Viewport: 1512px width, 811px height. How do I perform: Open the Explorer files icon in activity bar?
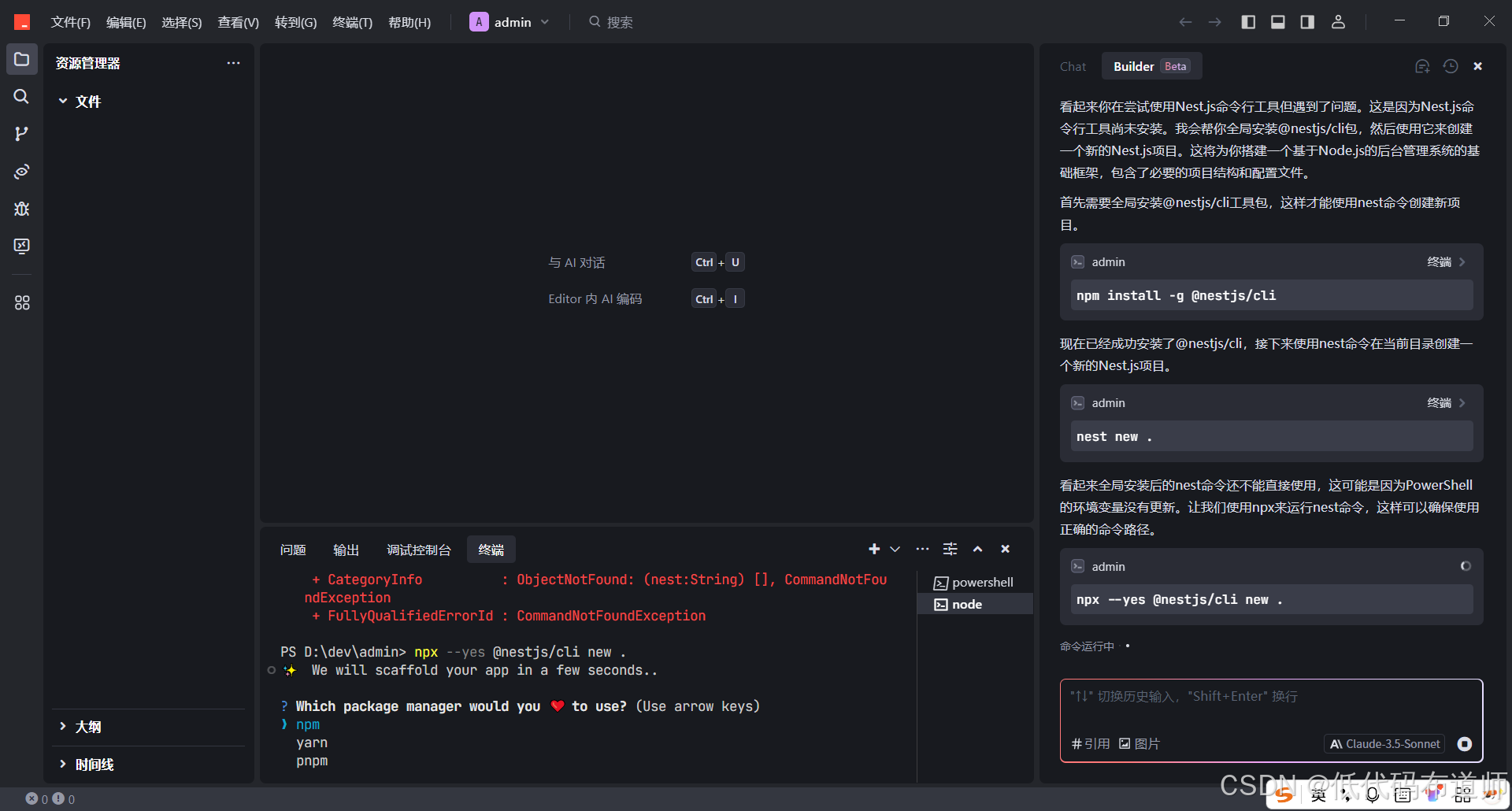click(x=22, y=60)
